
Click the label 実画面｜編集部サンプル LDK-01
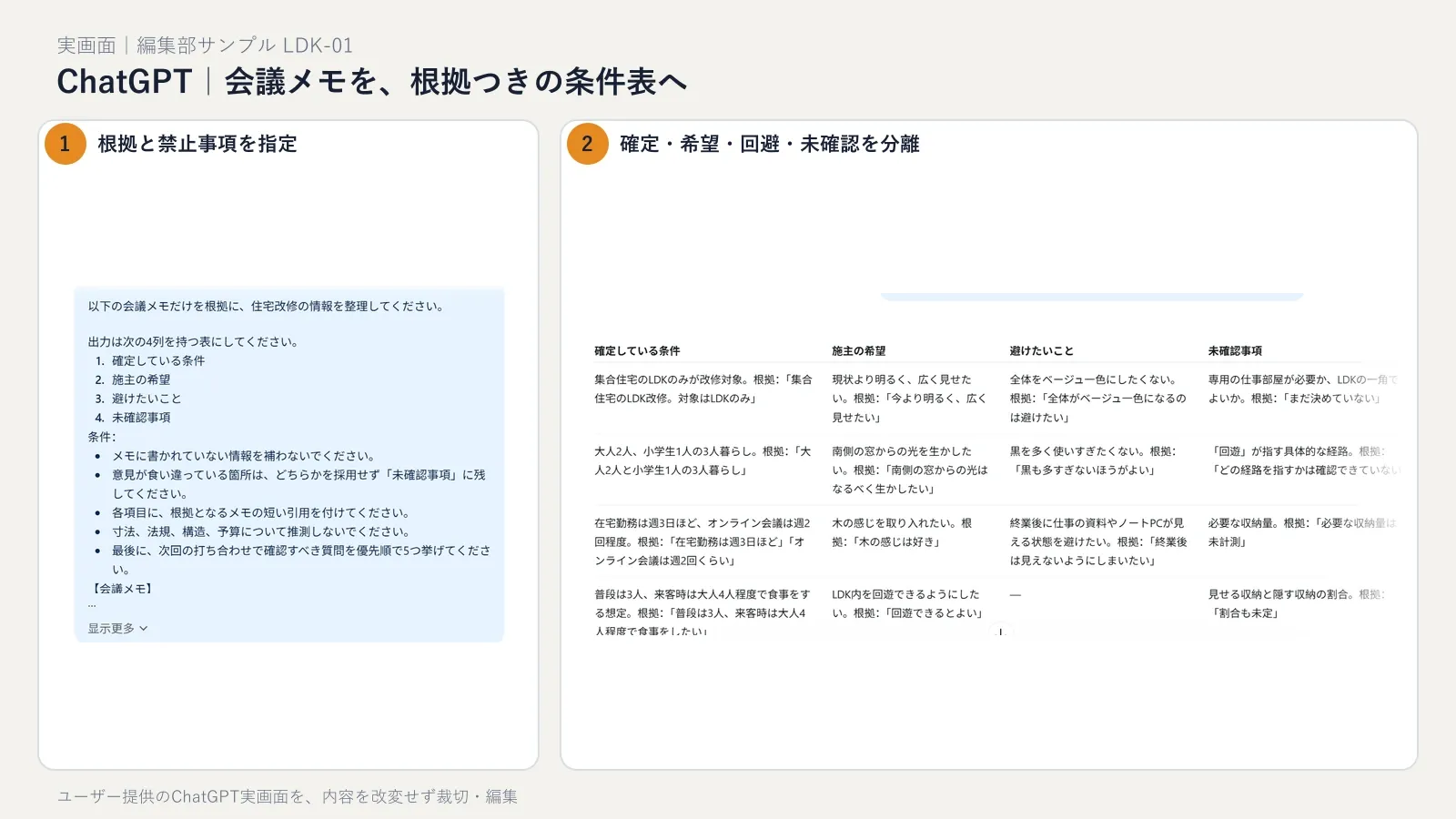click(205, 45)
